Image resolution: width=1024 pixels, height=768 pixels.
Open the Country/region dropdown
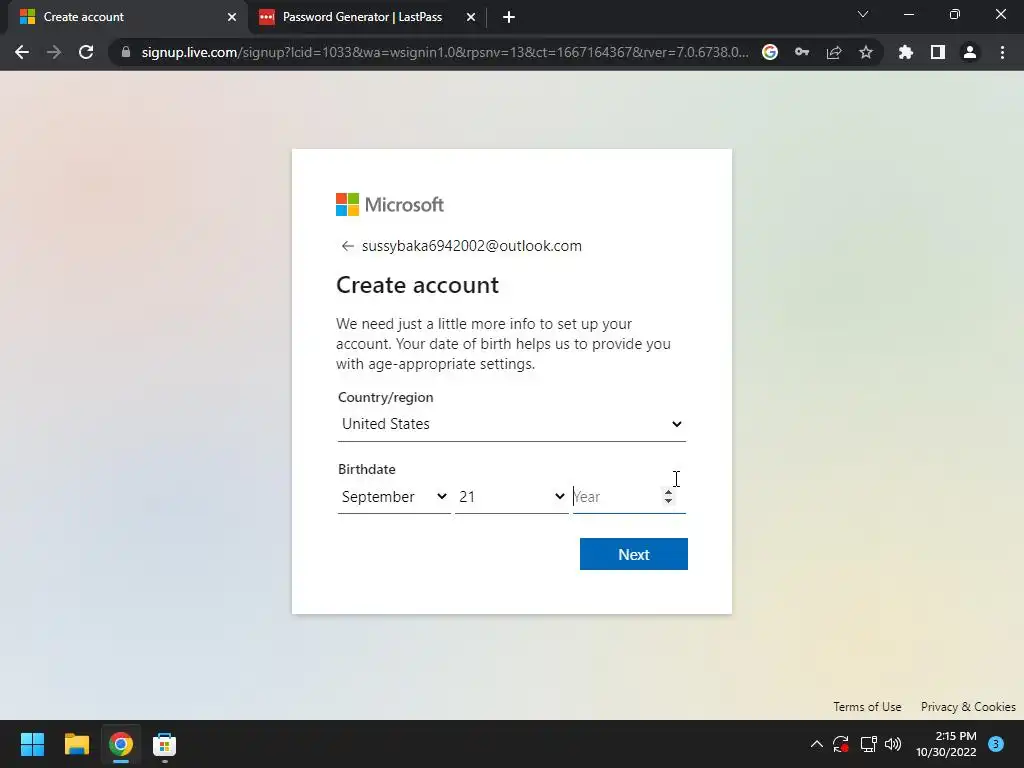511,424
